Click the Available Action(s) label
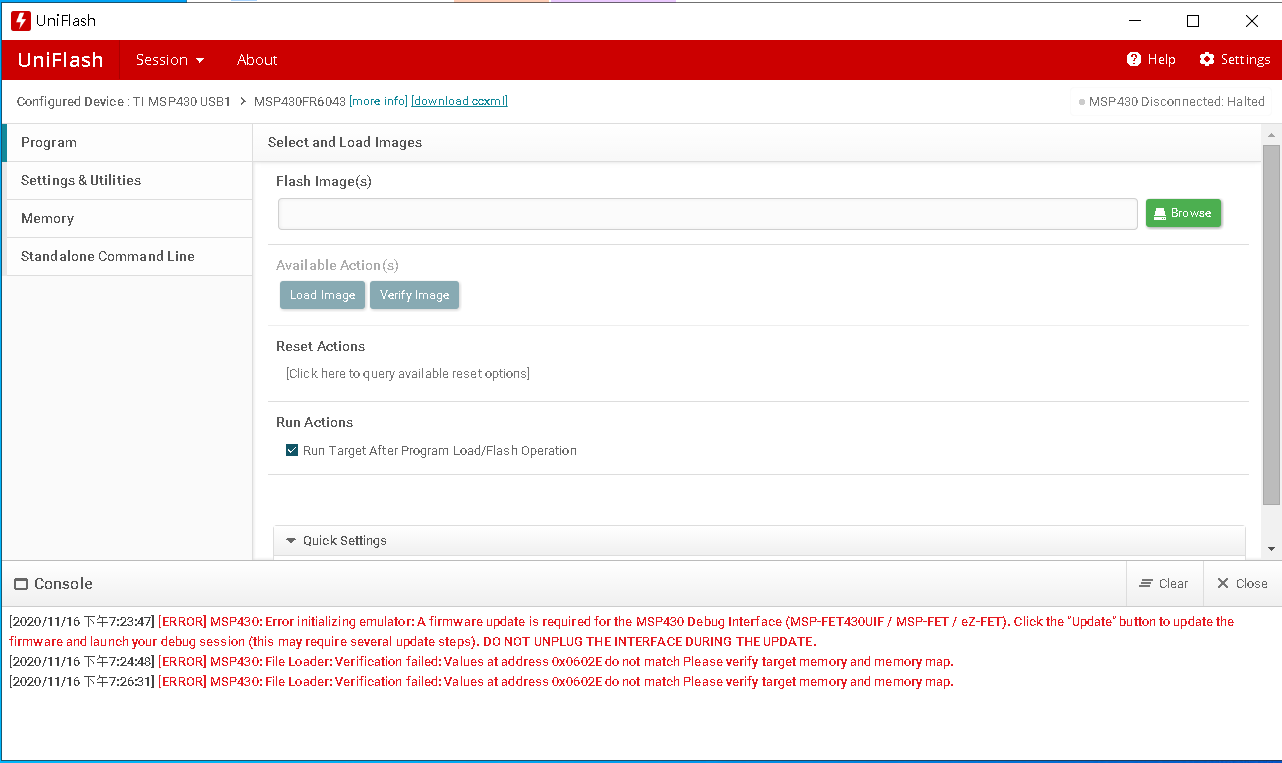Image resolution: width=1282 pixels, height=763 pixels. click(337, 265)
